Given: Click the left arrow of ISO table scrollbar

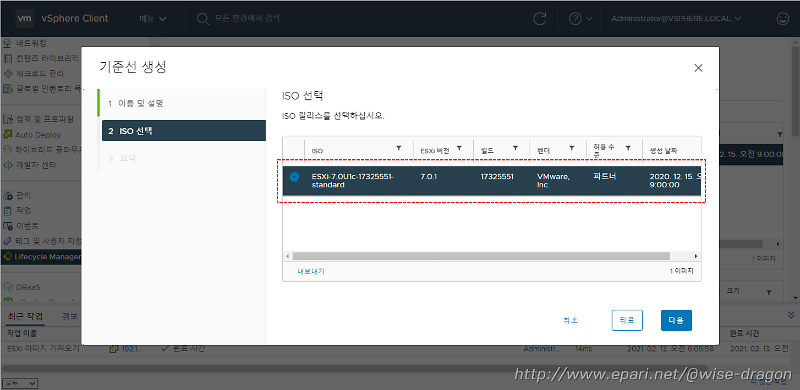Looking at the screenshot, I should pos(287,256).
